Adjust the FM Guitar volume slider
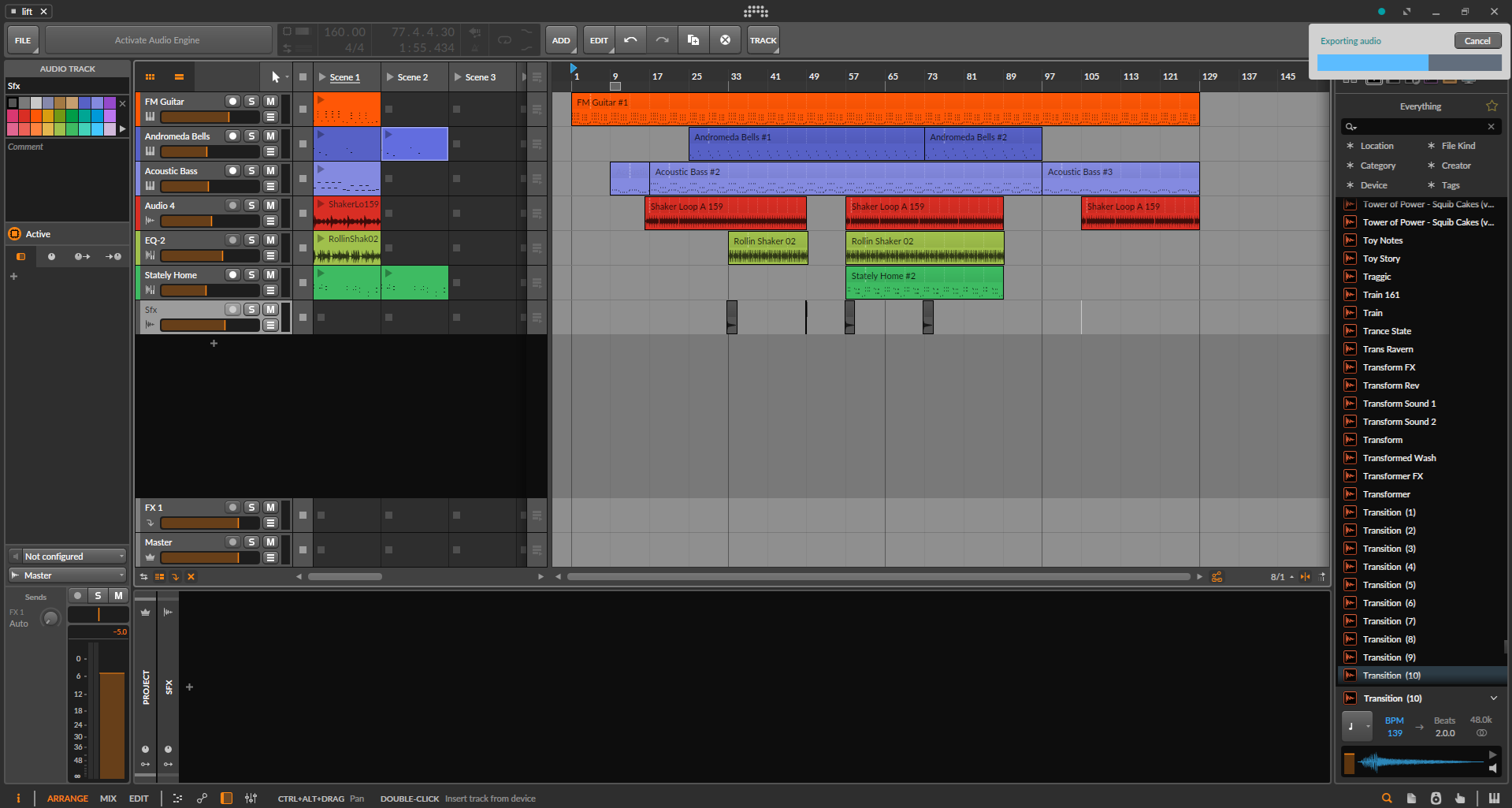Image resolution: width=1512 pixels, height=808 pixels. 210,117
